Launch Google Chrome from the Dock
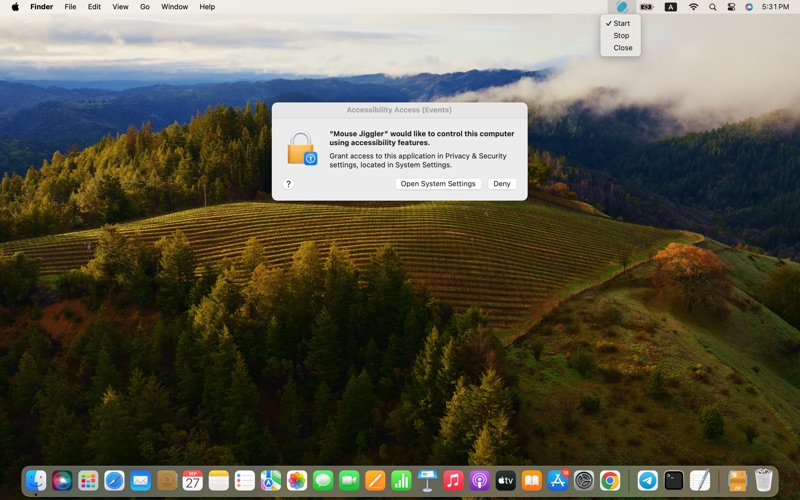 pos(610,481)
